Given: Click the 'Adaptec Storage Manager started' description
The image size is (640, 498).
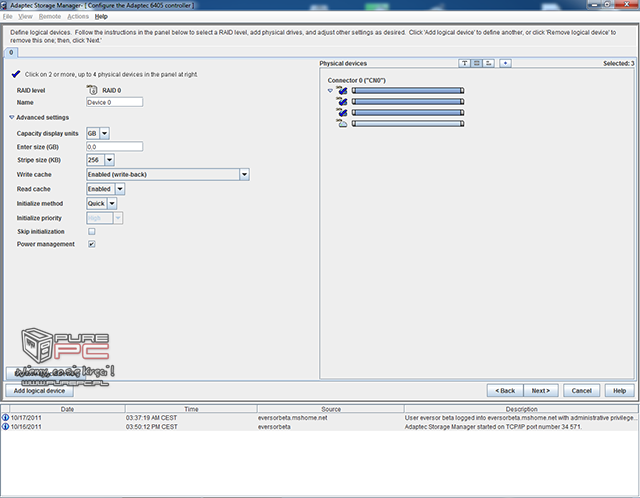Looking at the screenshot, I should [493, 427].
